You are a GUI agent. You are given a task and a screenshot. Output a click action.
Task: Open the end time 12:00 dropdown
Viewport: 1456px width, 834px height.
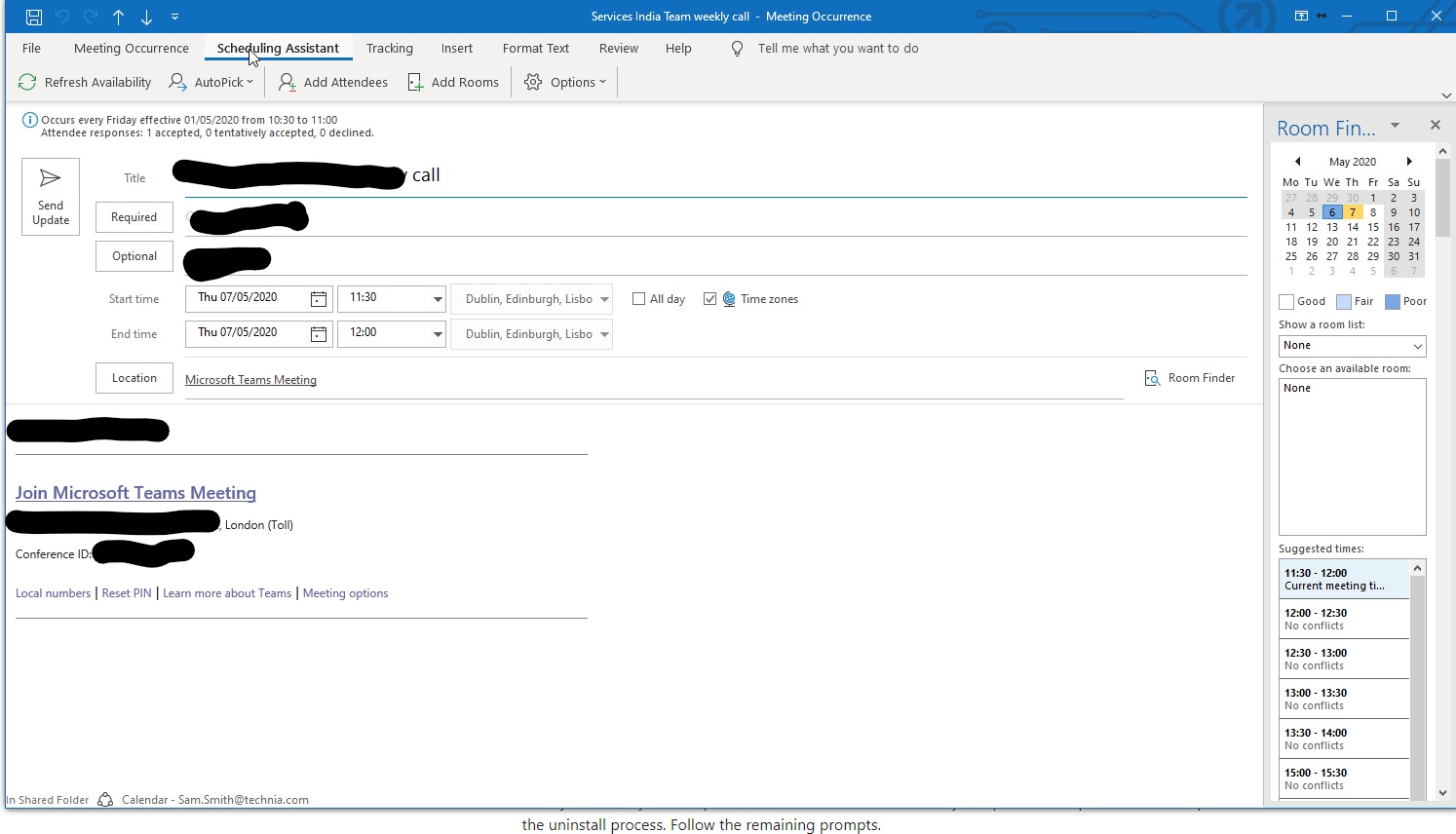[438, 334]
